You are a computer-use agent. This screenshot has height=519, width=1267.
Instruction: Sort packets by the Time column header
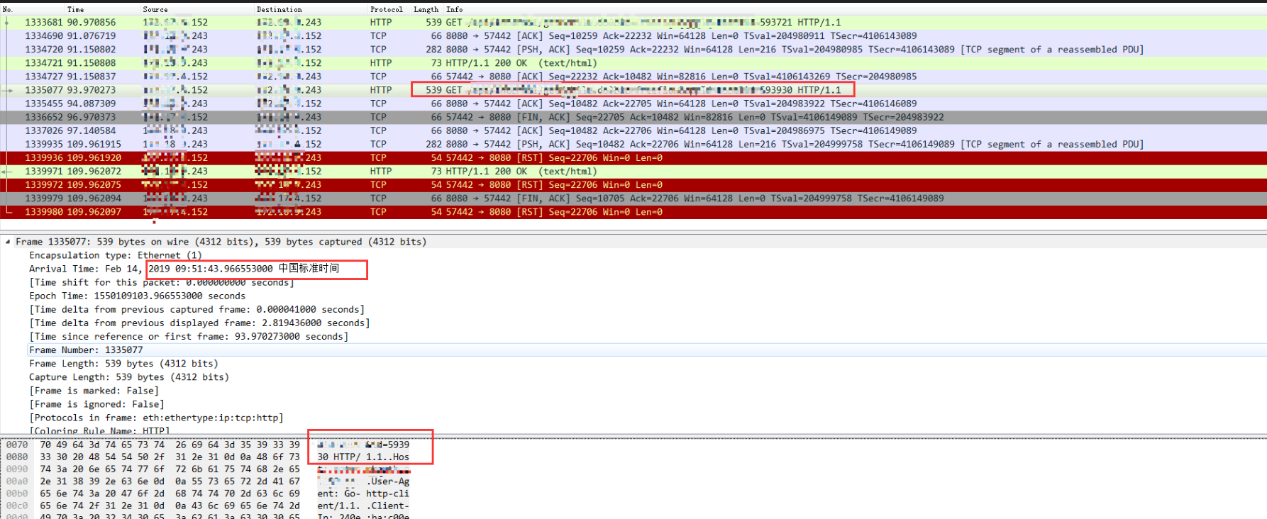click(75, 9)
